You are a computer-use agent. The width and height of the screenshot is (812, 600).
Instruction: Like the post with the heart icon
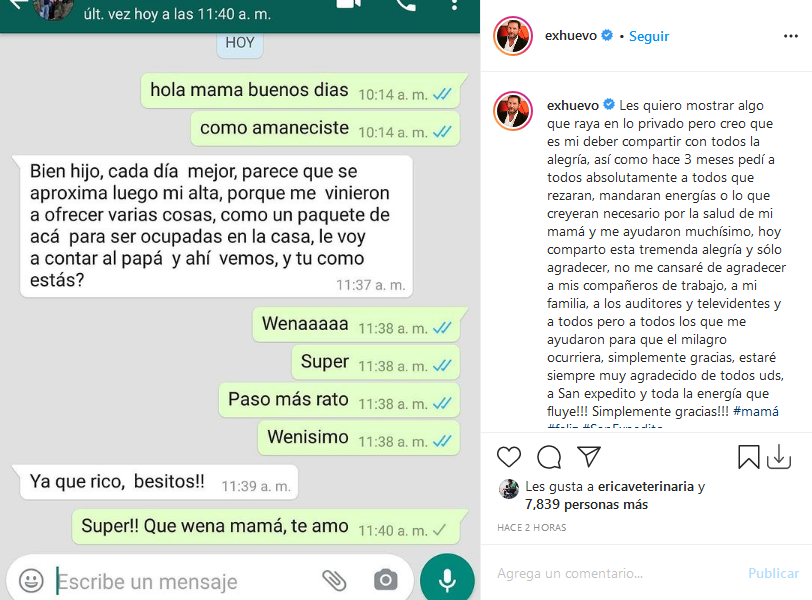click(509, 457)
